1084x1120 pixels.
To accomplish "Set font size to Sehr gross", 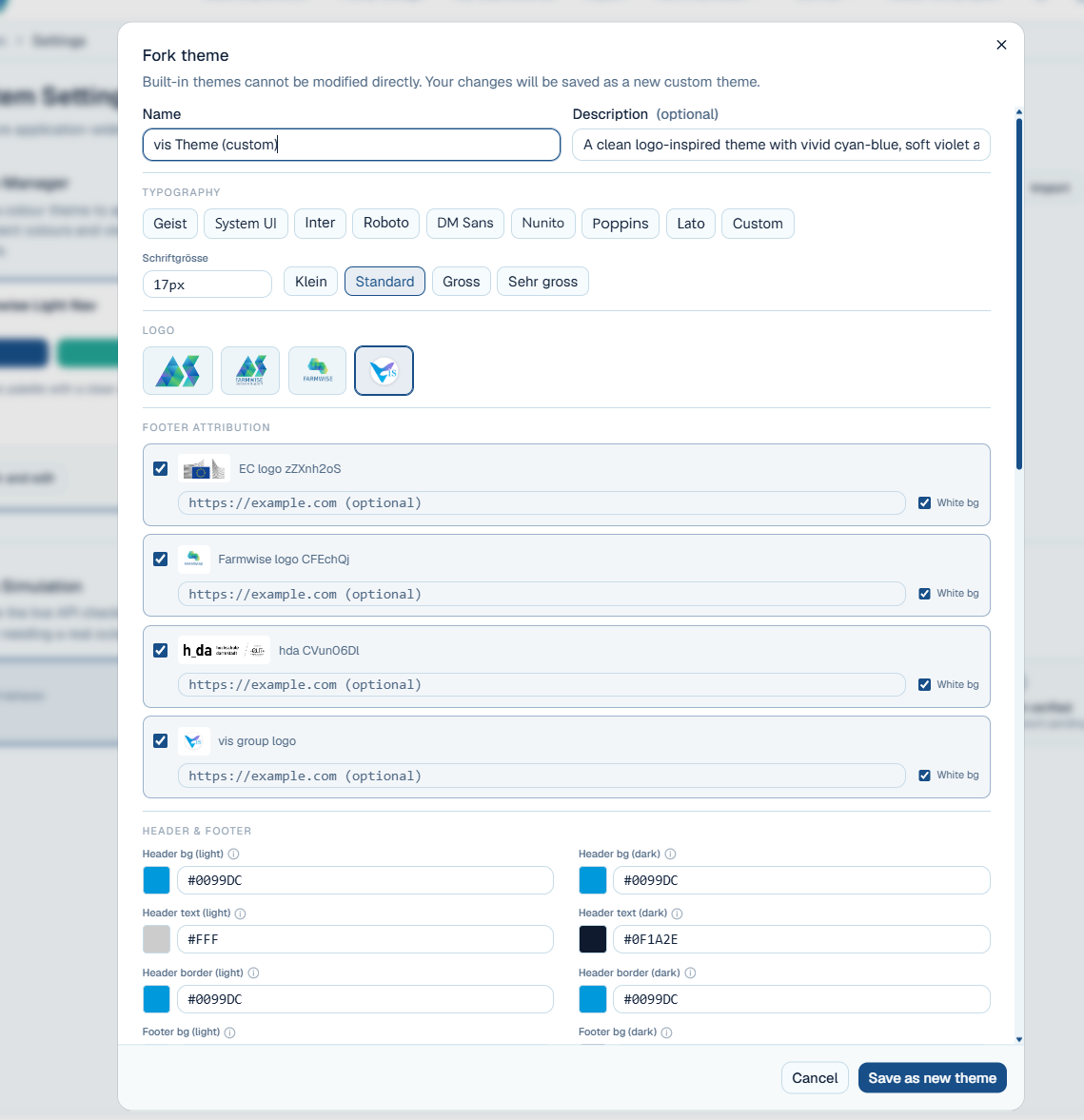I will pyautogui.click(x=542, y=282).
